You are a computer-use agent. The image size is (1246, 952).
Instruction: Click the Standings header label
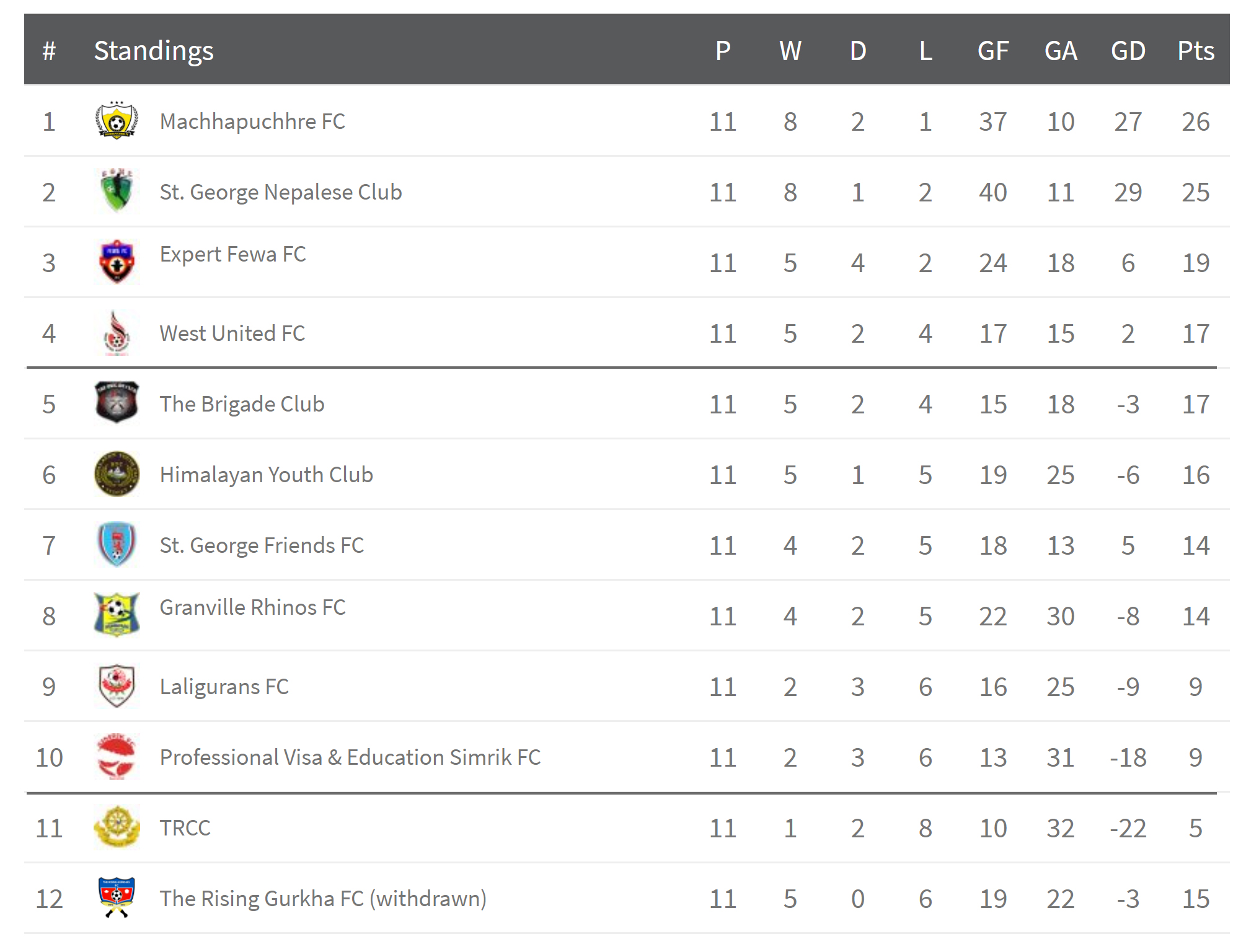pyautogui.click(x=154, y=51)
